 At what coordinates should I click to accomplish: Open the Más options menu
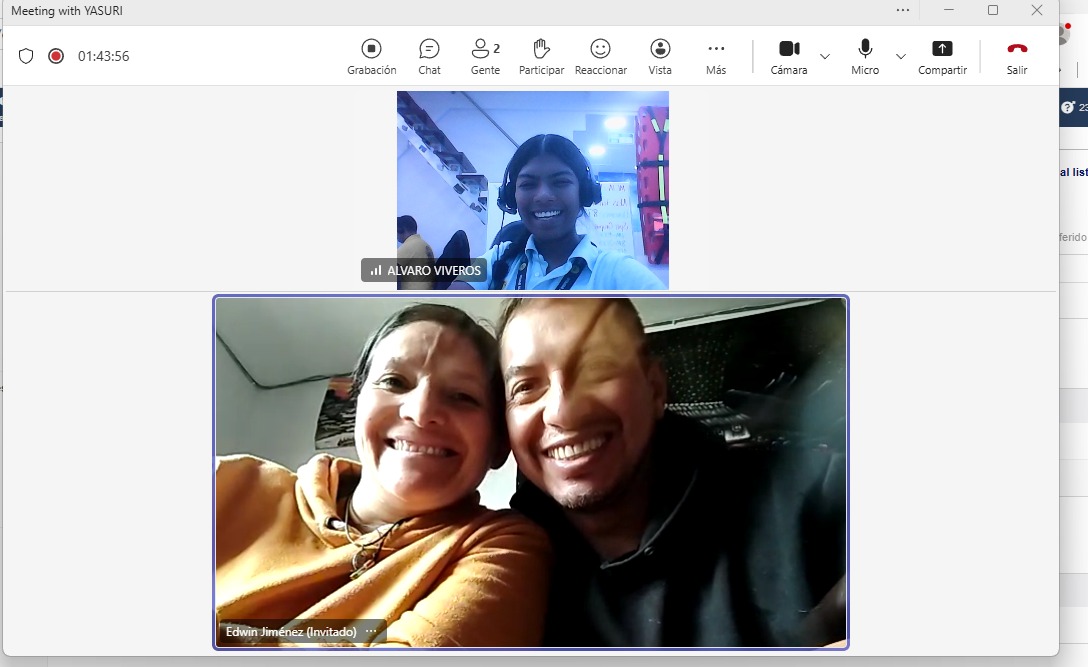(x=716, y=56)
